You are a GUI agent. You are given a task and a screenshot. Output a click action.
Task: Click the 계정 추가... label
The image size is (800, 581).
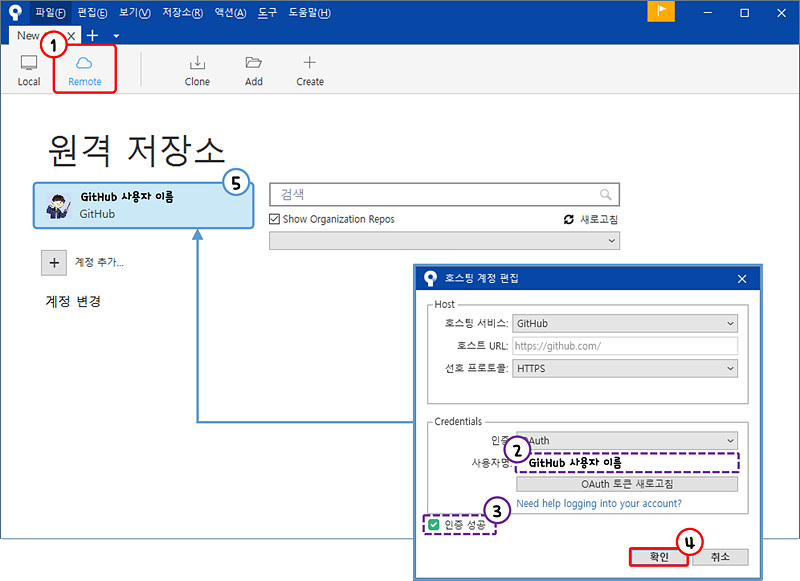(99, 262)
